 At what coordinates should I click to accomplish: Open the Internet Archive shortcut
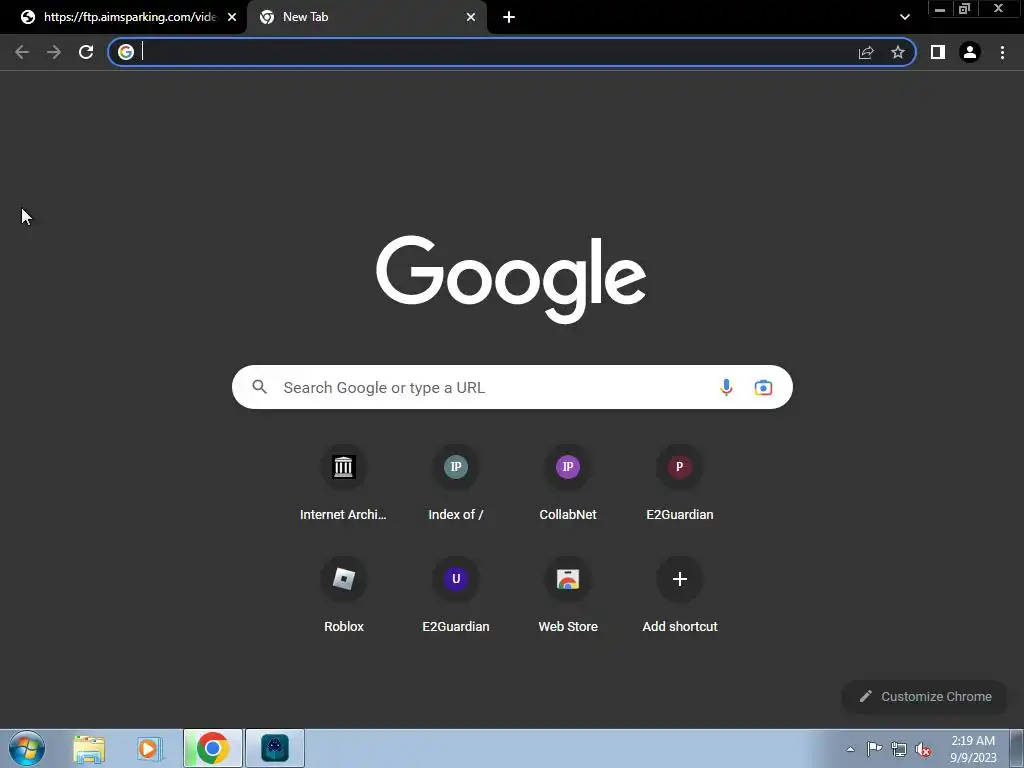pyautogui.click(x=344, y=485)
